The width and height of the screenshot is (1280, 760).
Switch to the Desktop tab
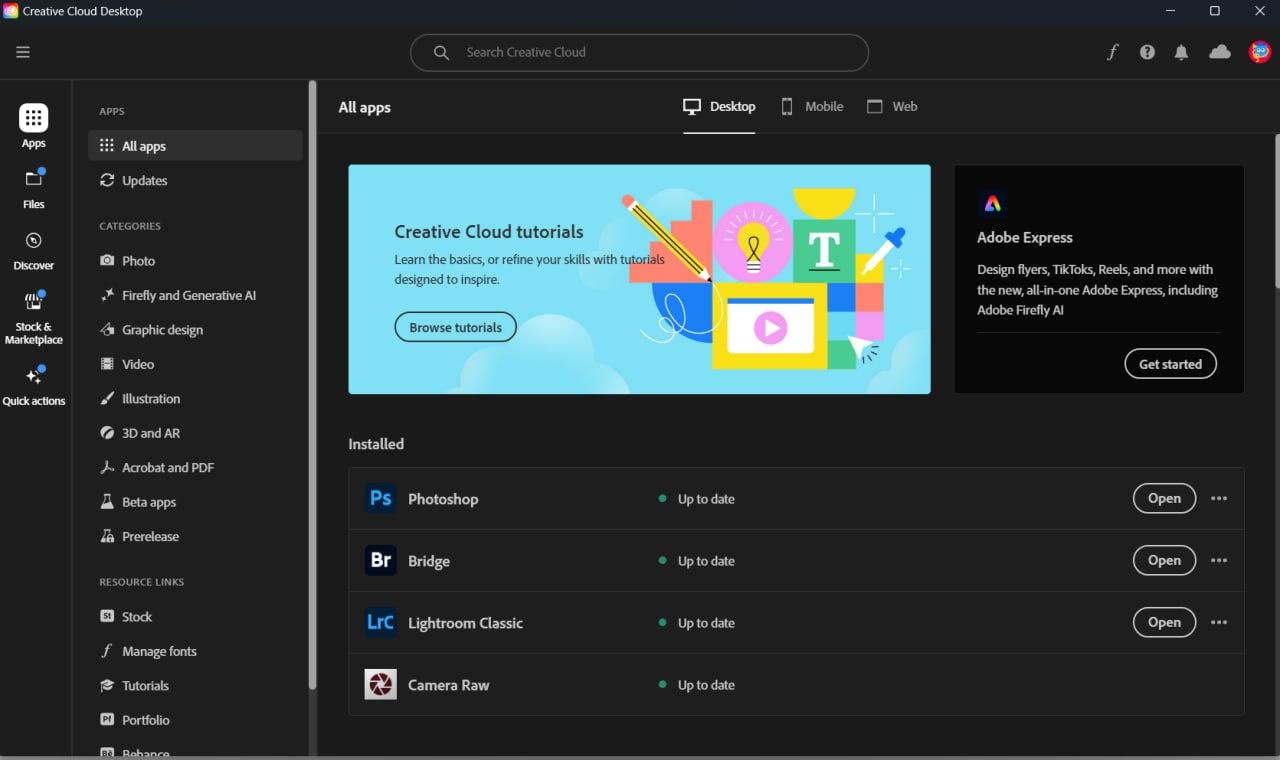tap(719, 107)
